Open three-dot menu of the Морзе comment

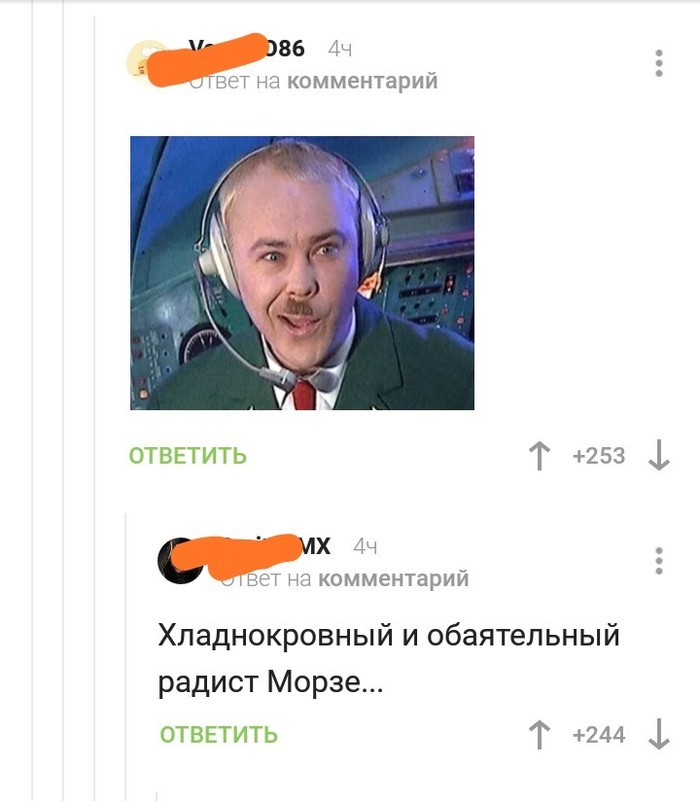pos(659,561)
